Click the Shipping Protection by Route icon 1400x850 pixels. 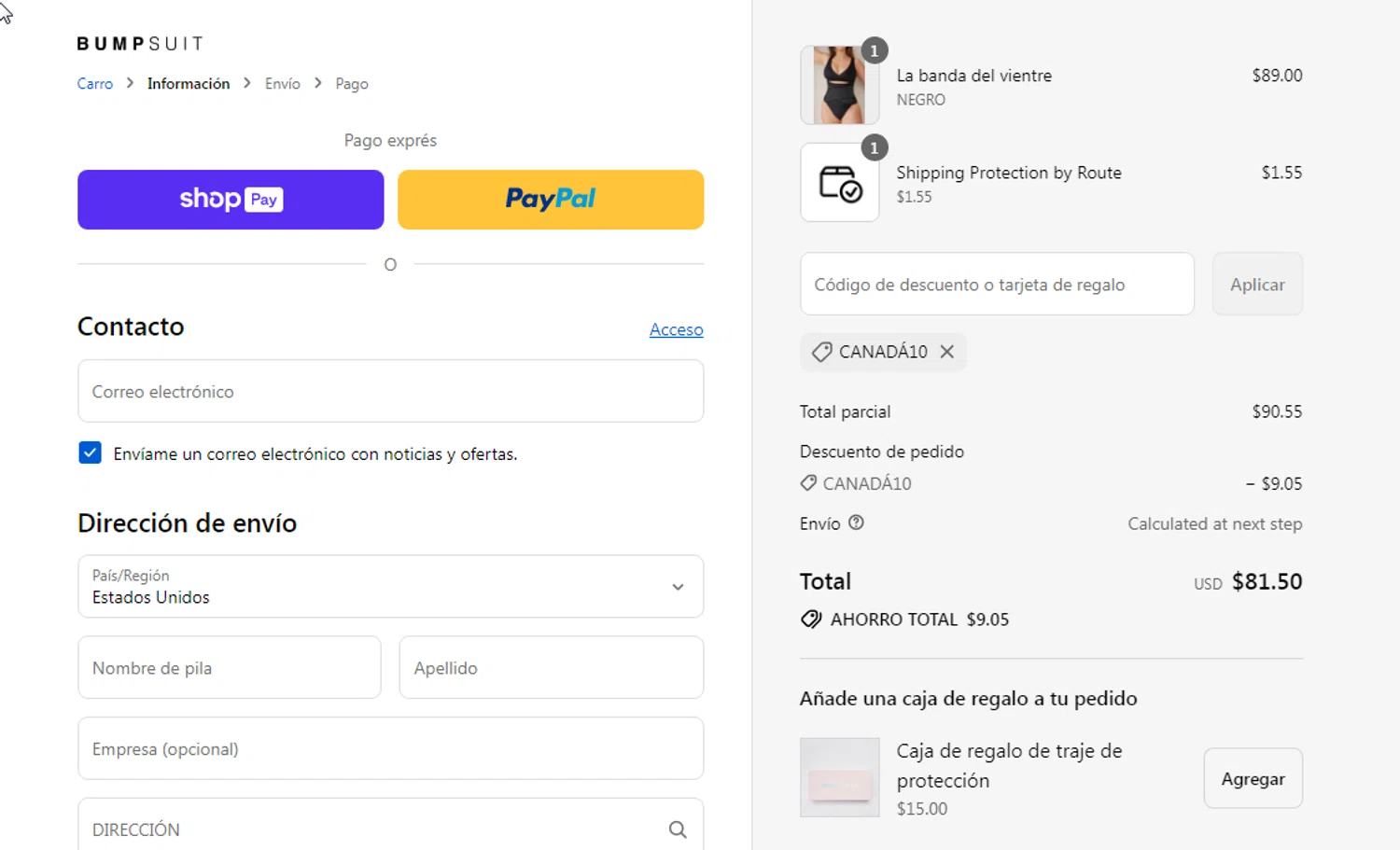(x=840, y=183)
